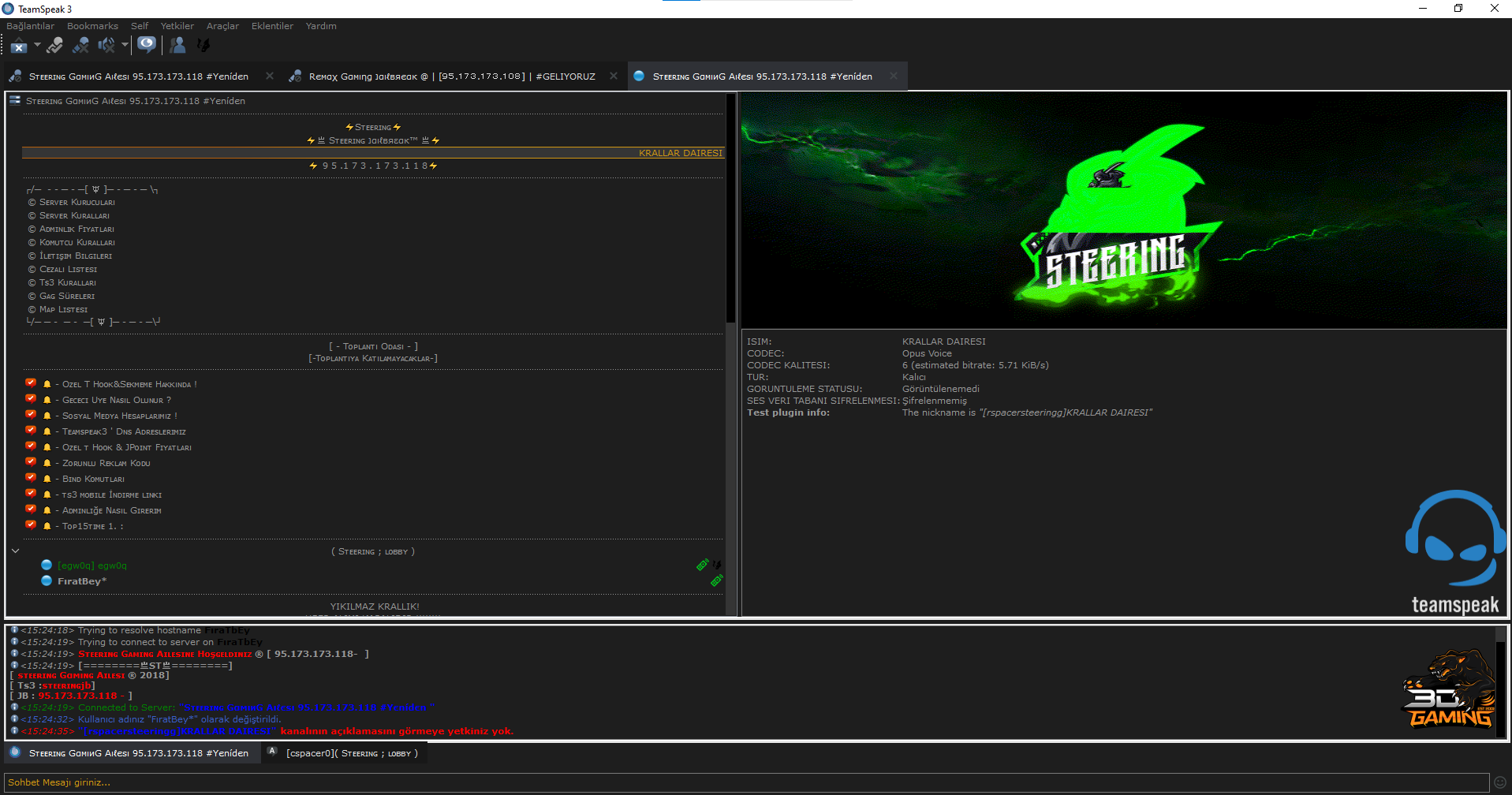Open the Yetkiler menu
The image size is (1512, 795).
pos(177,26)
